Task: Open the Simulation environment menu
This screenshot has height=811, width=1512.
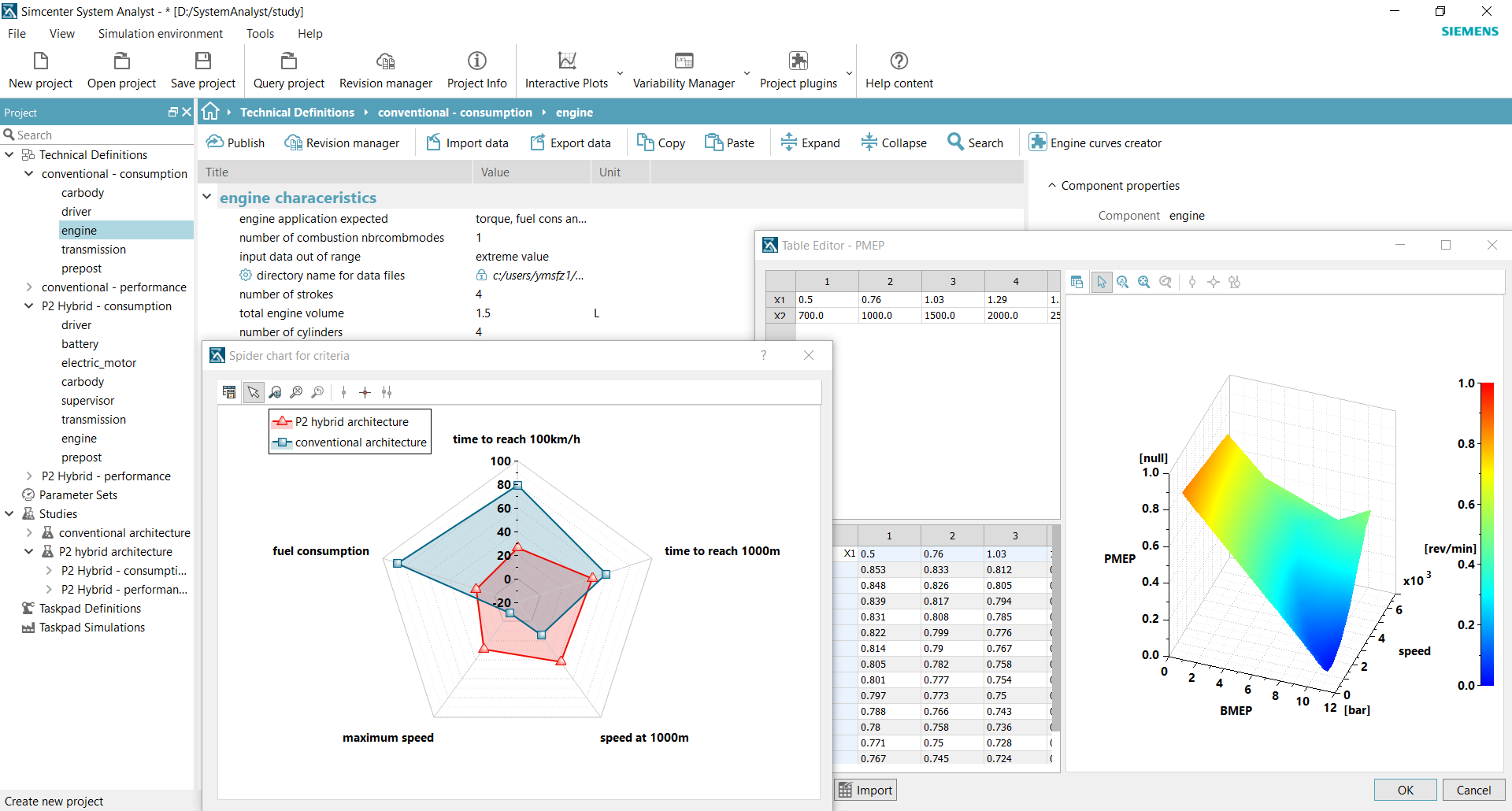Action: [x=160, y=33]
